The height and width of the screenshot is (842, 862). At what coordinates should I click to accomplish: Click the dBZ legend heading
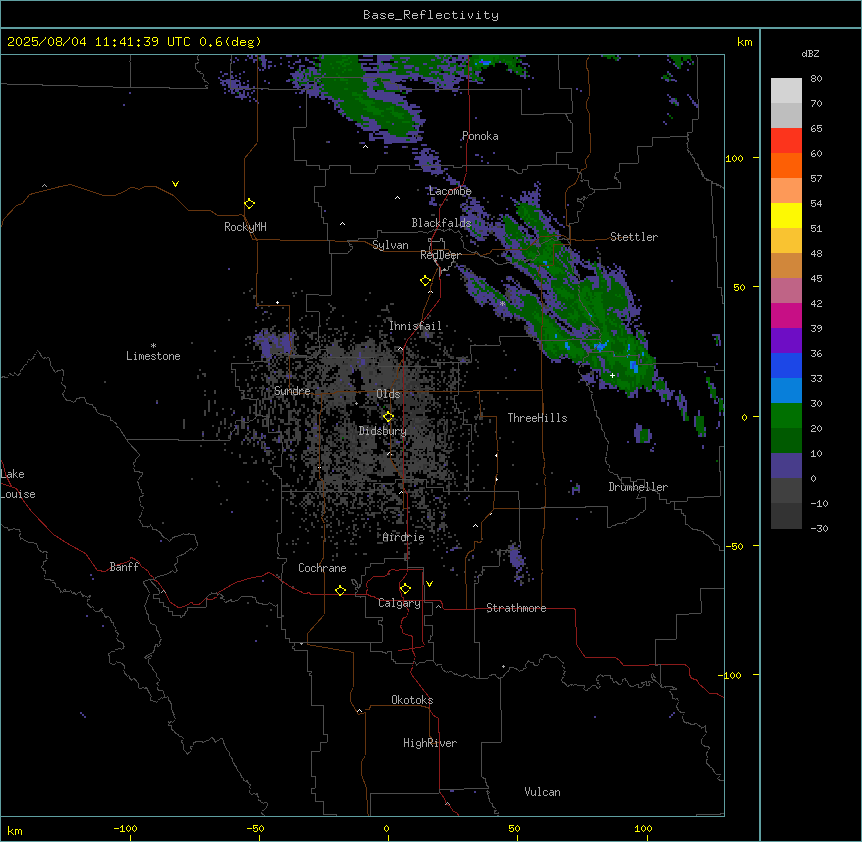point(810,53)
